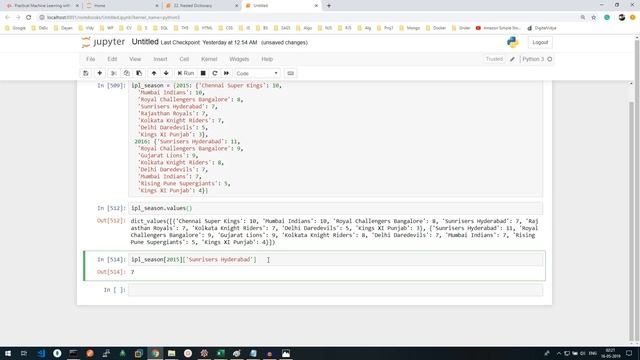The image size is (640, 360).
Task: Open the Docker bookmark folder
Action: click(436, 28)
